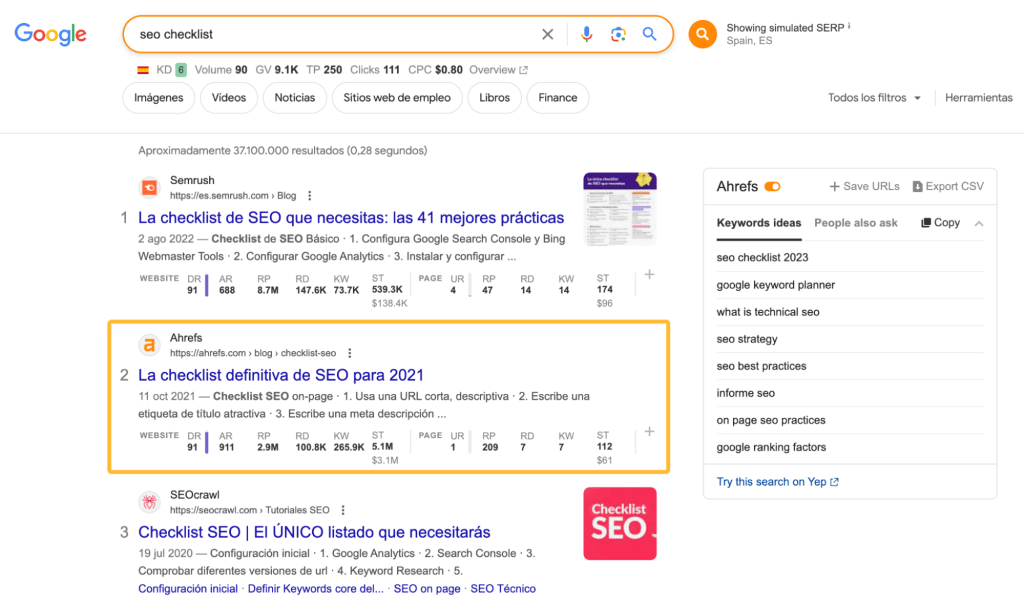The width and height of the screenshot is (1024, 600).
Task: Open the Noticias results tab
Action: coord(294,97)
